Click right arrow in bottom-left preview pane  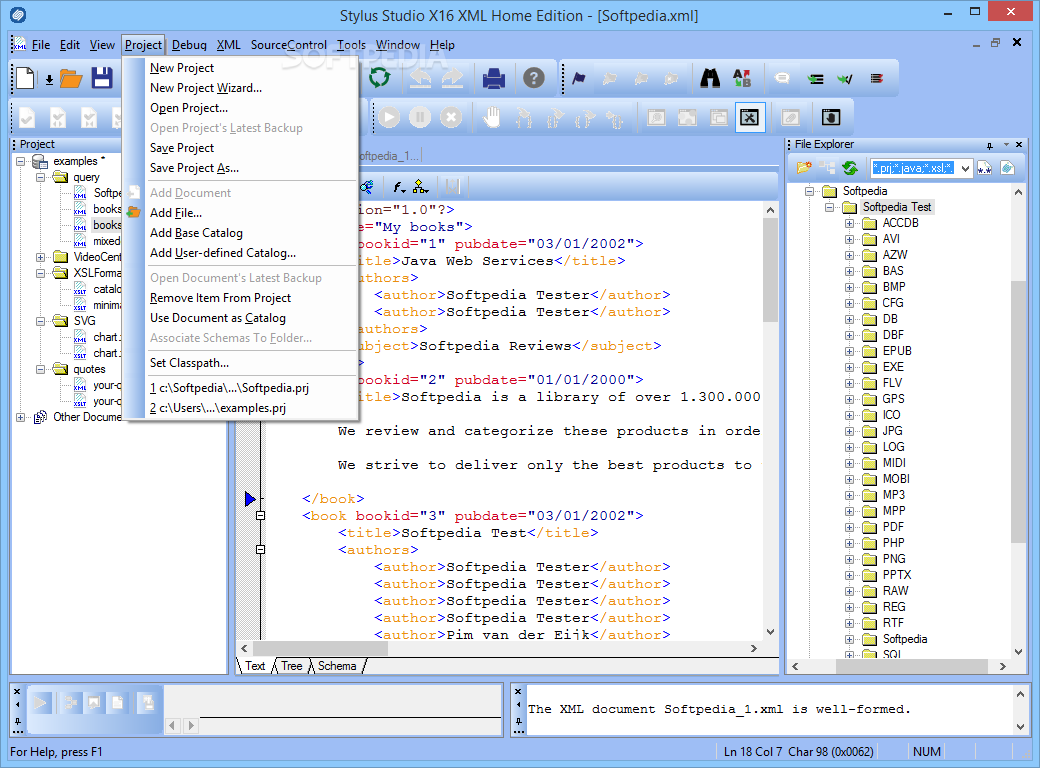pos(191,726)
